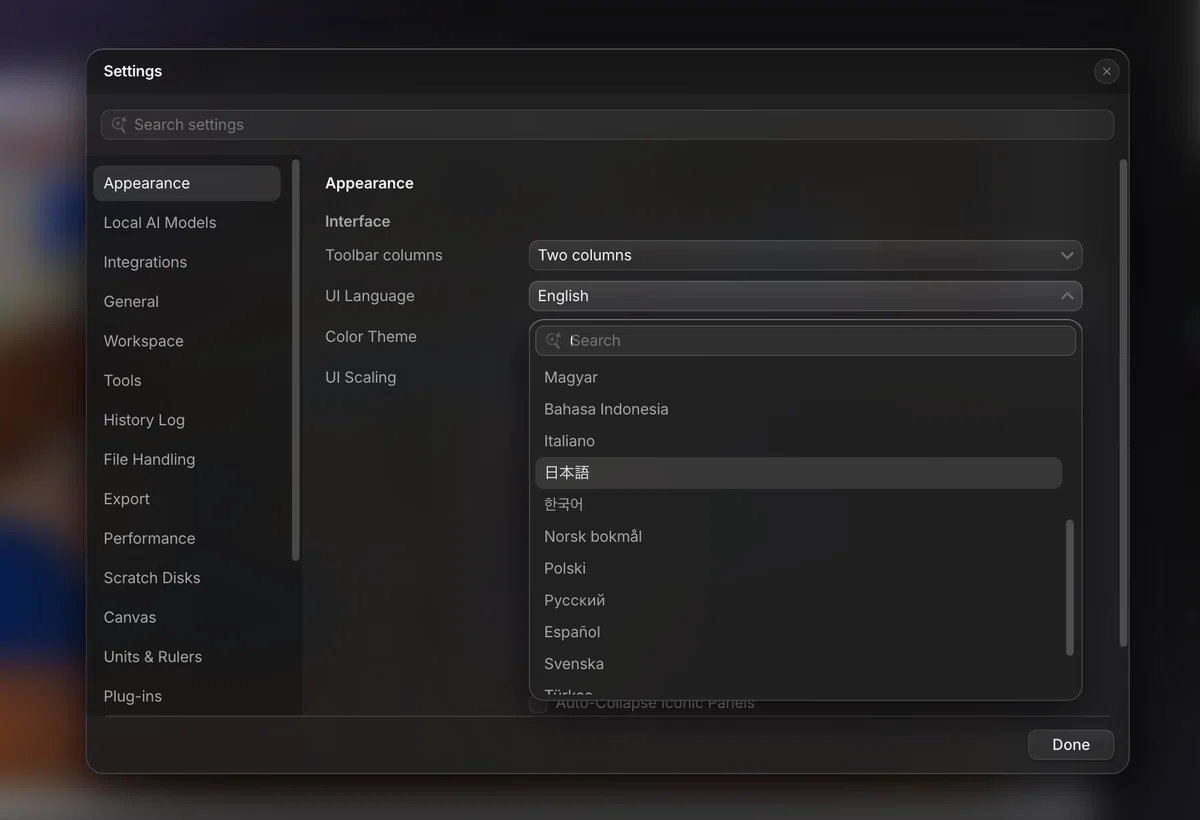Open the Local AI Models category

(187, 223)
